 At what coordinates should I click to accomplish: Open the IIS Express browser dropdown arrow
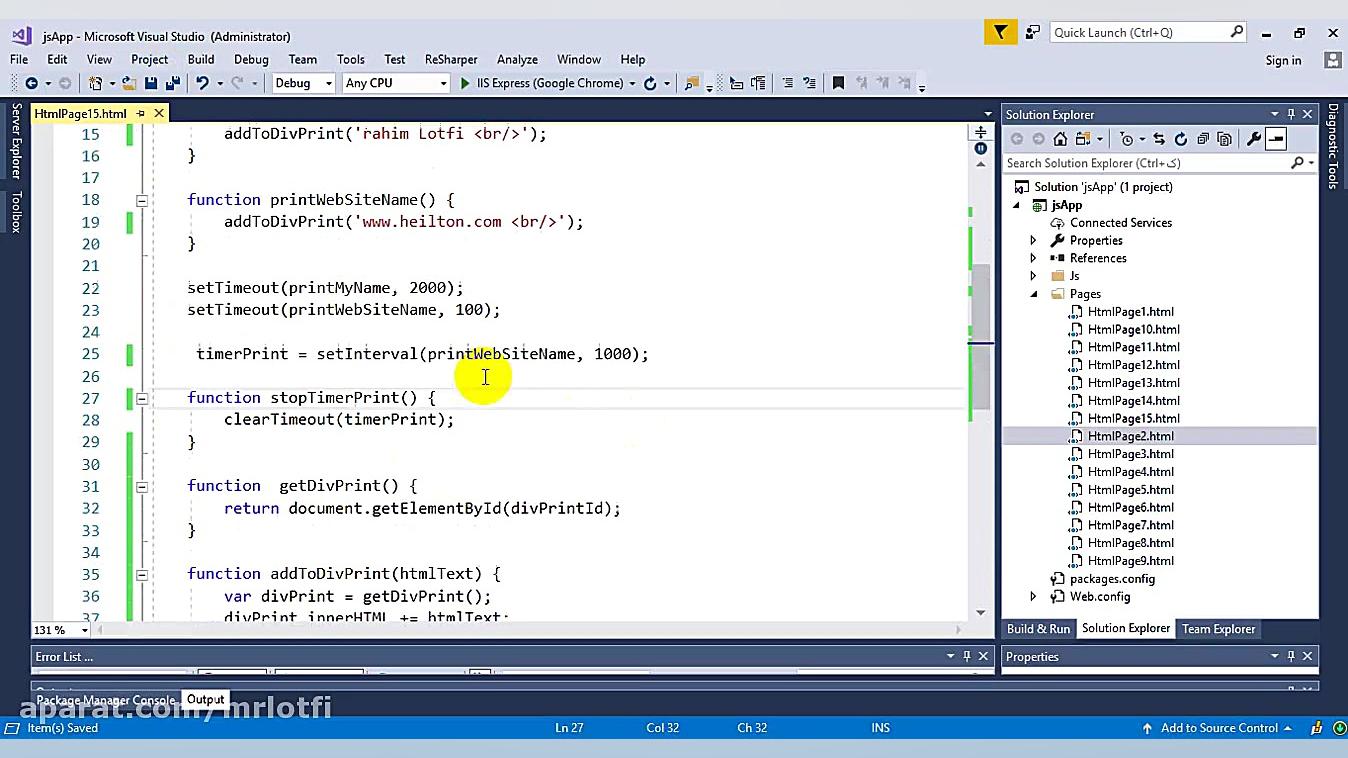(x=632, y=84)
